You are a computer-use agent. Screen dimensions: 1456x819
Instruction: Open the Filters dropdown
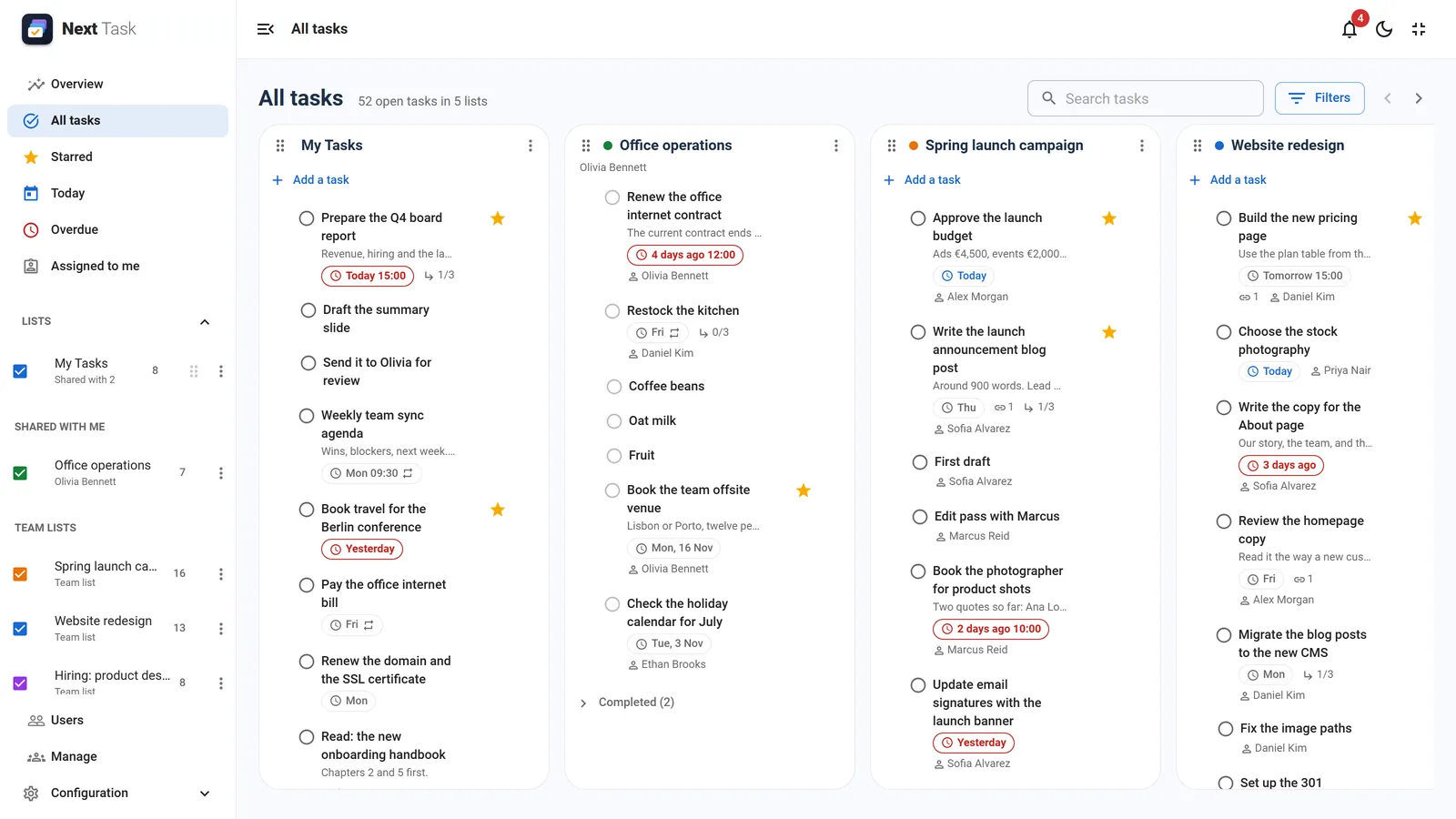(x=1319, y=98)
